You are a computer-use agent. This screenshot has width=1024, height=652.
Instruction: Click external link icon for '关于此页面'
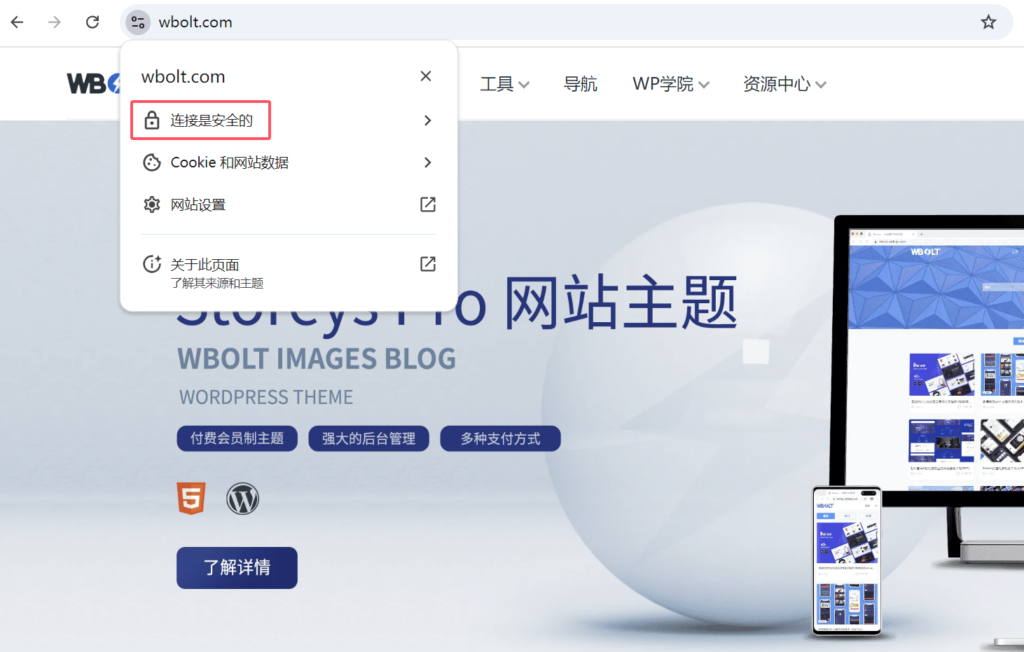point(428,264)
